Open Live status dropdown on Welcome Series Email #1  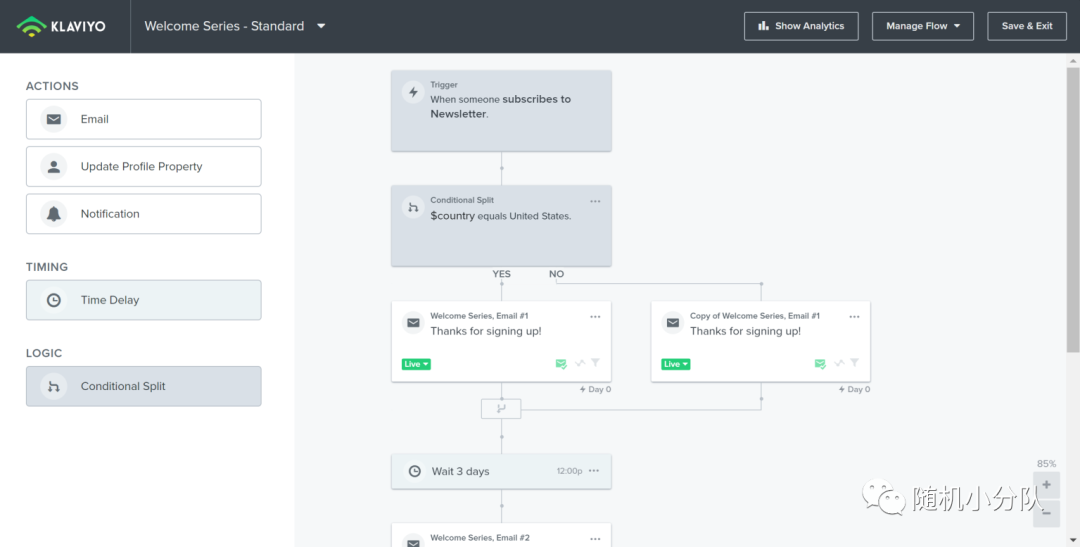click(416, 364)
